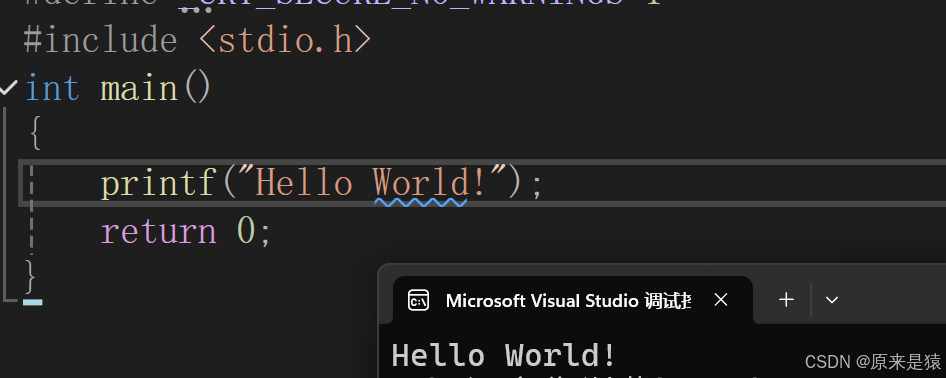Close the Microsoft Visual Studio debug console tab
The height and width of the screenshot is (378, 946).
[x=720, y=300]
